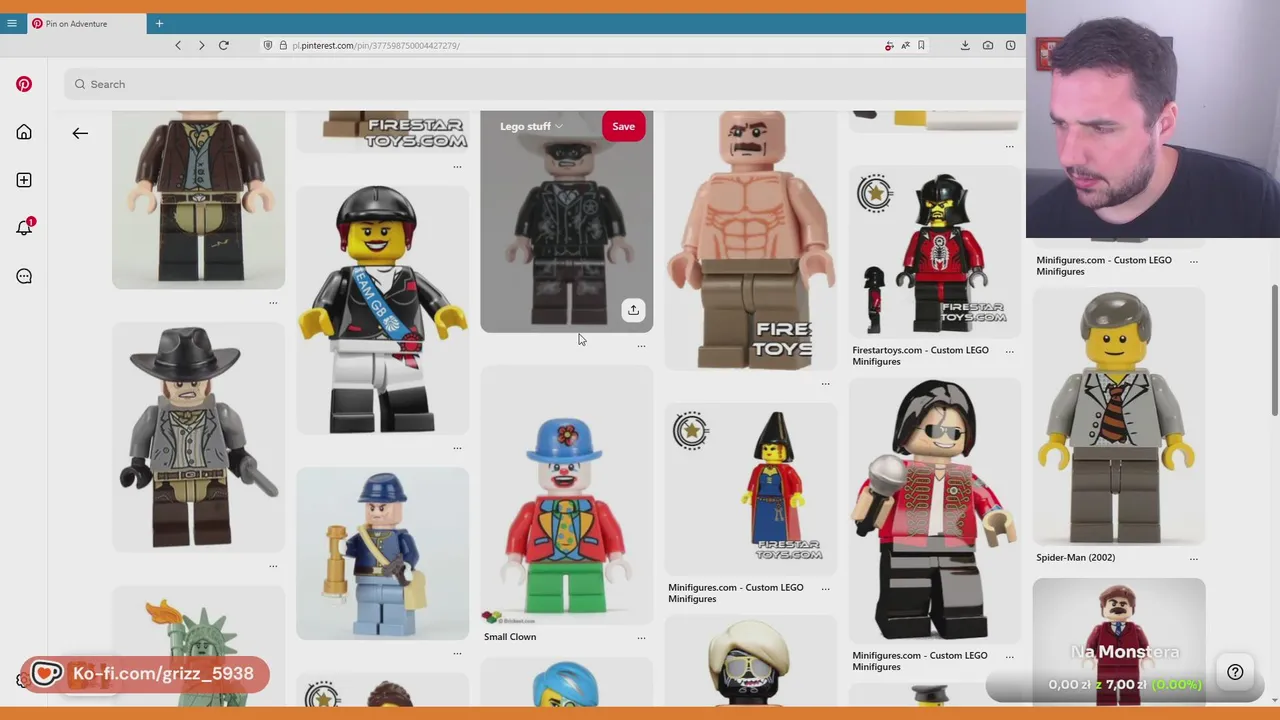Open the browser main menu icon
1280x720 pixels.
coord(12,23)
